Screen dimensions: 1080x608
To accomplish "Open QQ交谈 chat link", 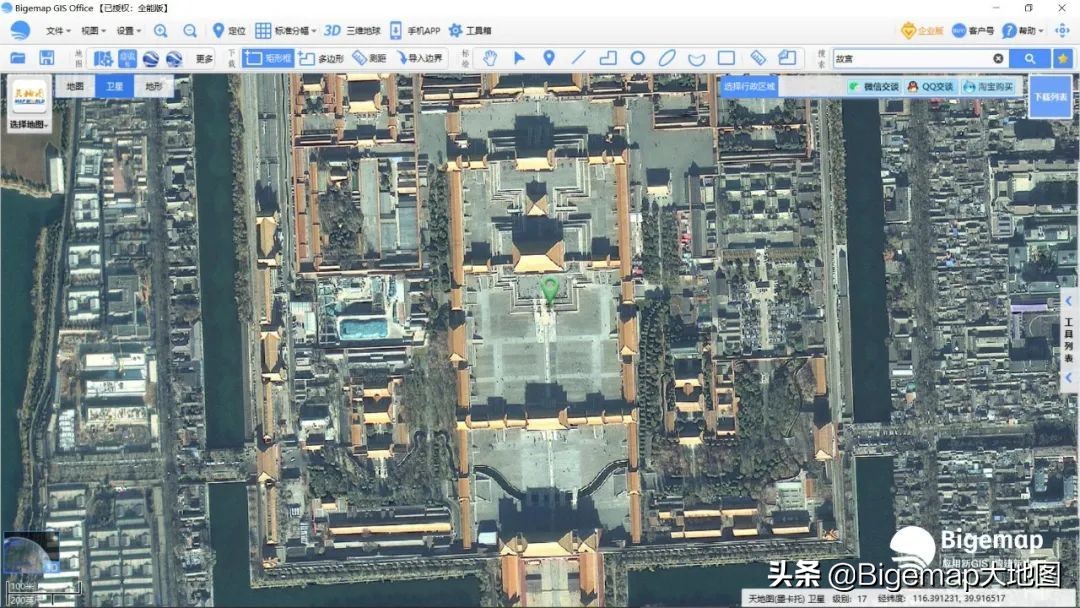I will (x=931, y=87).
